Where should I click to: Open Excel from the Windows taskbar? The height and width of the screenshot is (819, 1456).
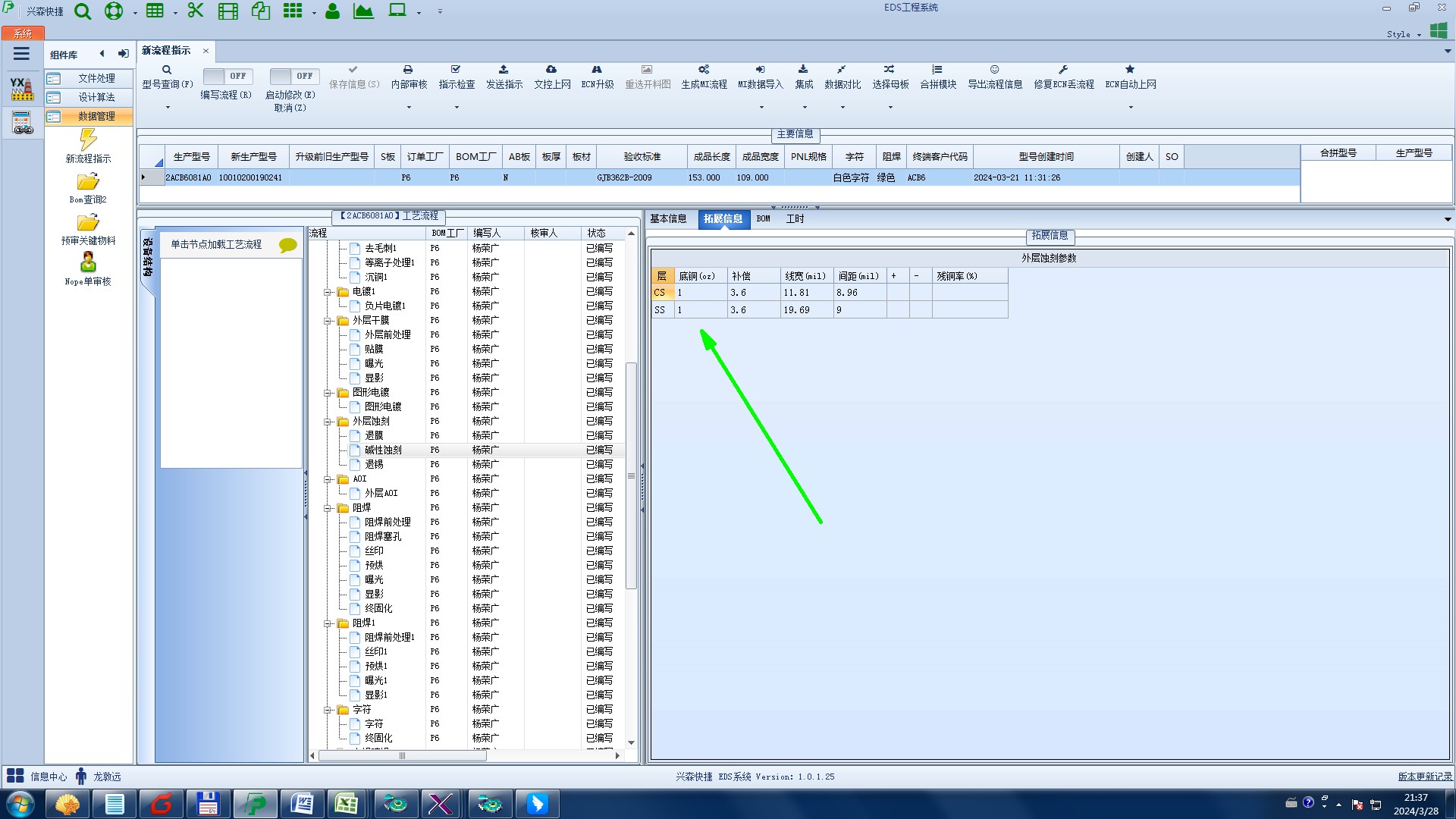347,804
